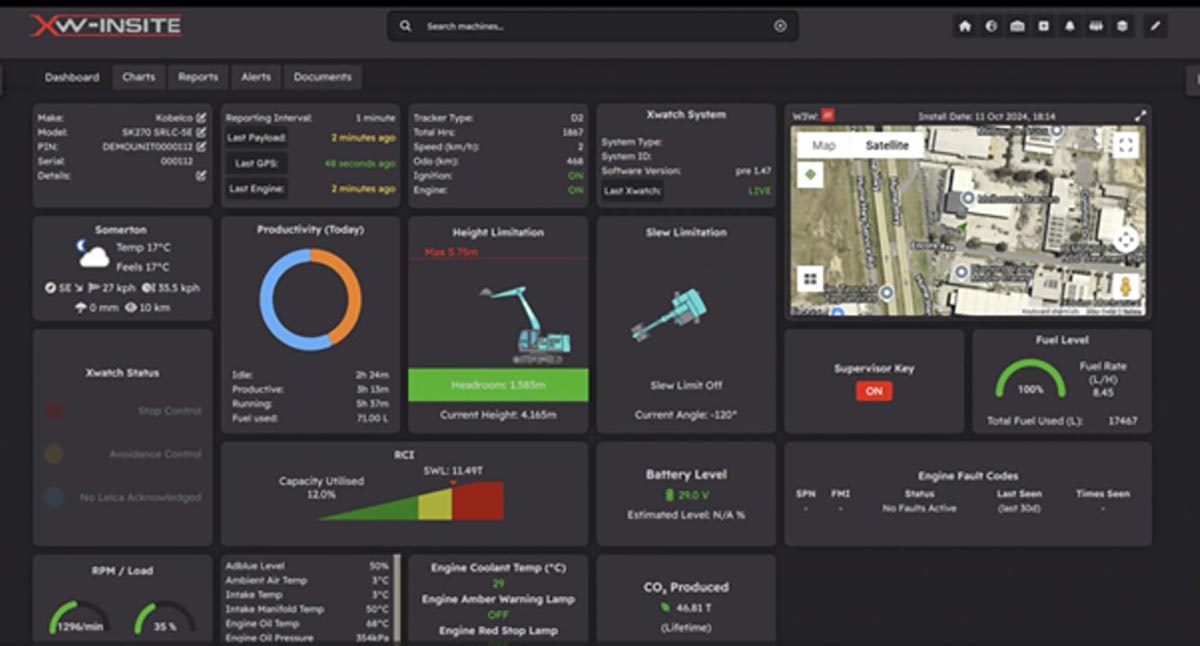Image resolution: width=1200 pixels, height=646 pixels.
Task: Click the pencil edit icon in header
Action: click(x=1155, y=27)
